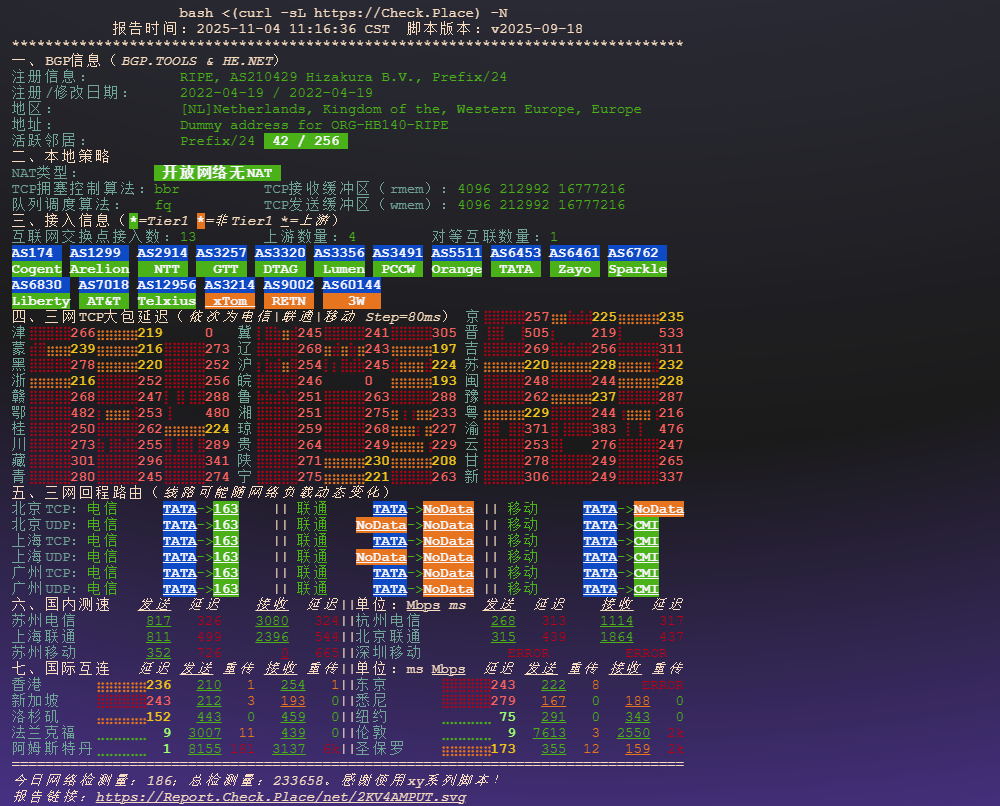Click the AS3257 GTT badge
The height and width of the screenshot is (806, 1000).
tap(221, 261)
